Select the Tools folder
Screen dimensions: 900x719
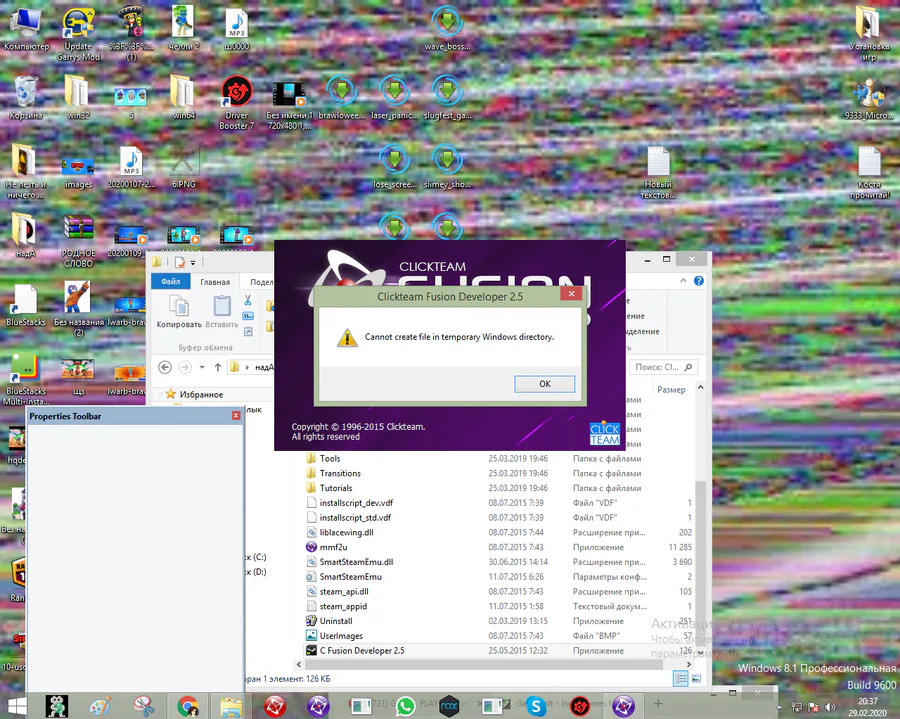(330, 458)
